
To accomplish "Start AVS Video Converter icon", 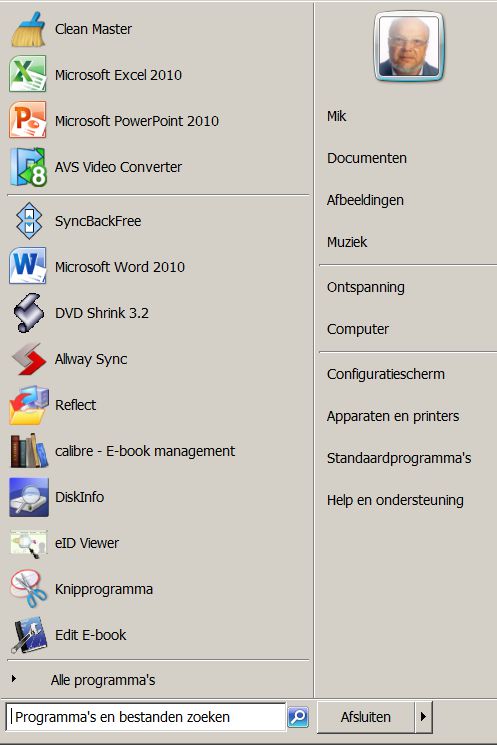I will 29,166.
